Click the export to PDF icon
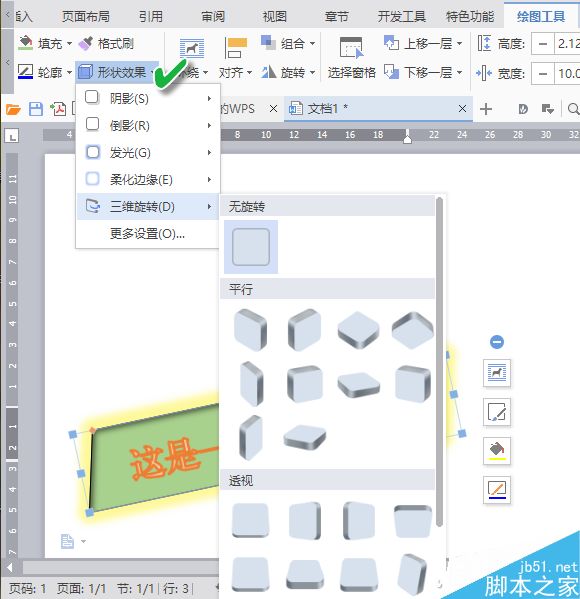 pyautogui.click(x=58, y=109)
